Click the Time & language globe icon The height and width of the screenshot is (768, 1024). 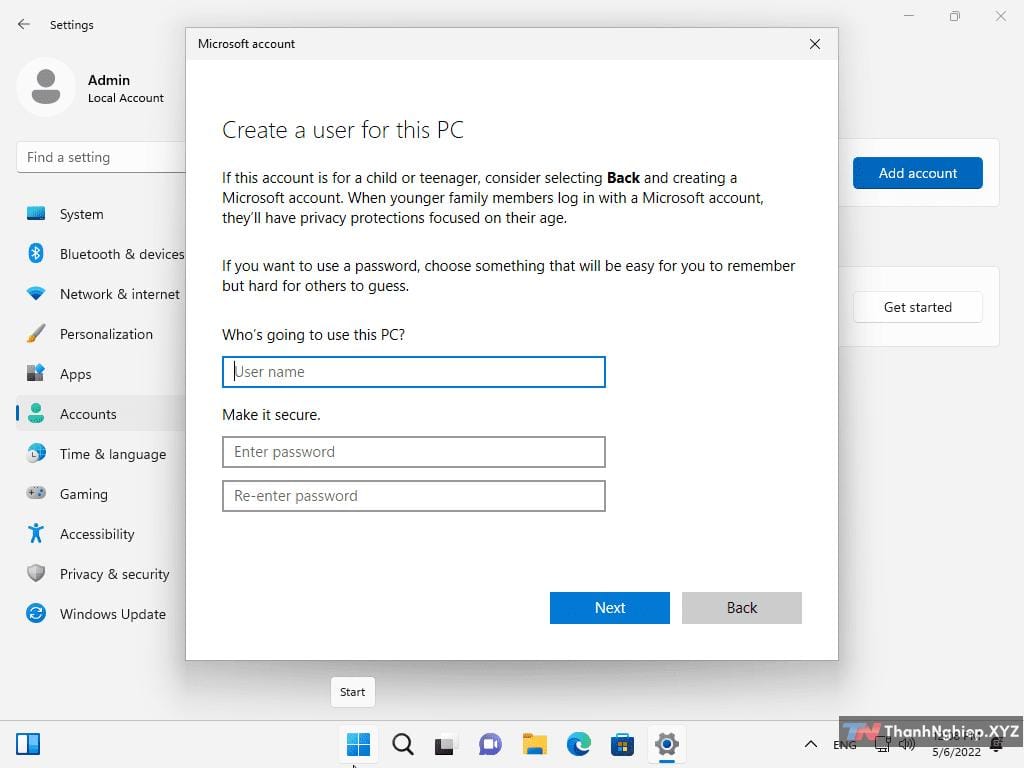pos(36,453)
